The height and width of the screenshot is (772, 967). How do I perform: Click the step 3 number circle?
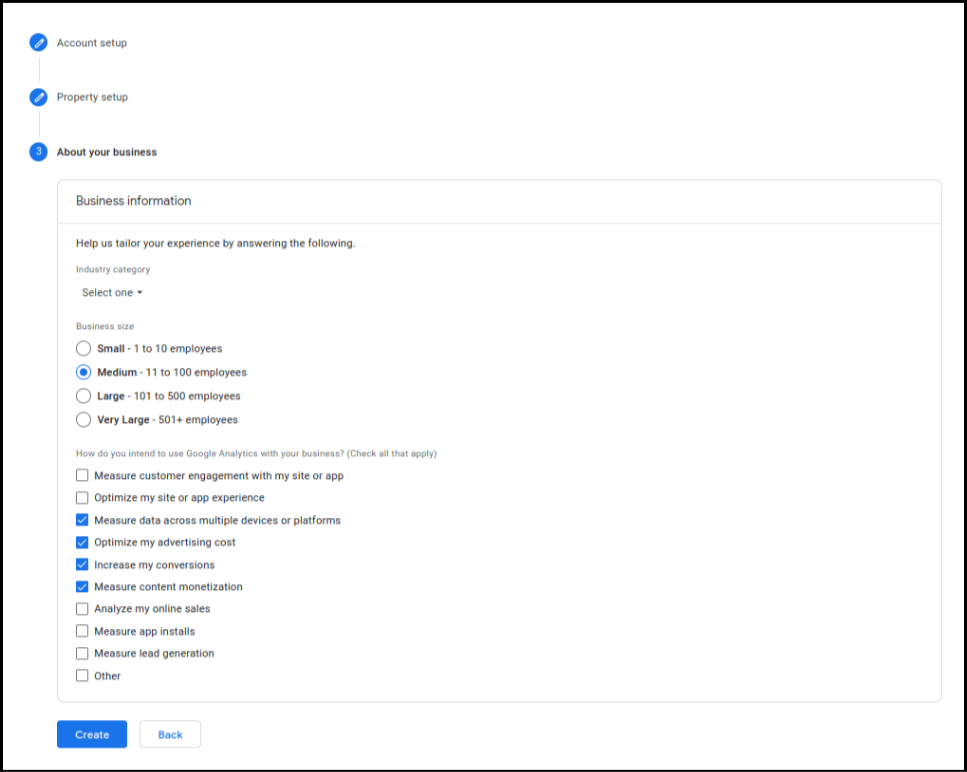[x=38, y=152]
